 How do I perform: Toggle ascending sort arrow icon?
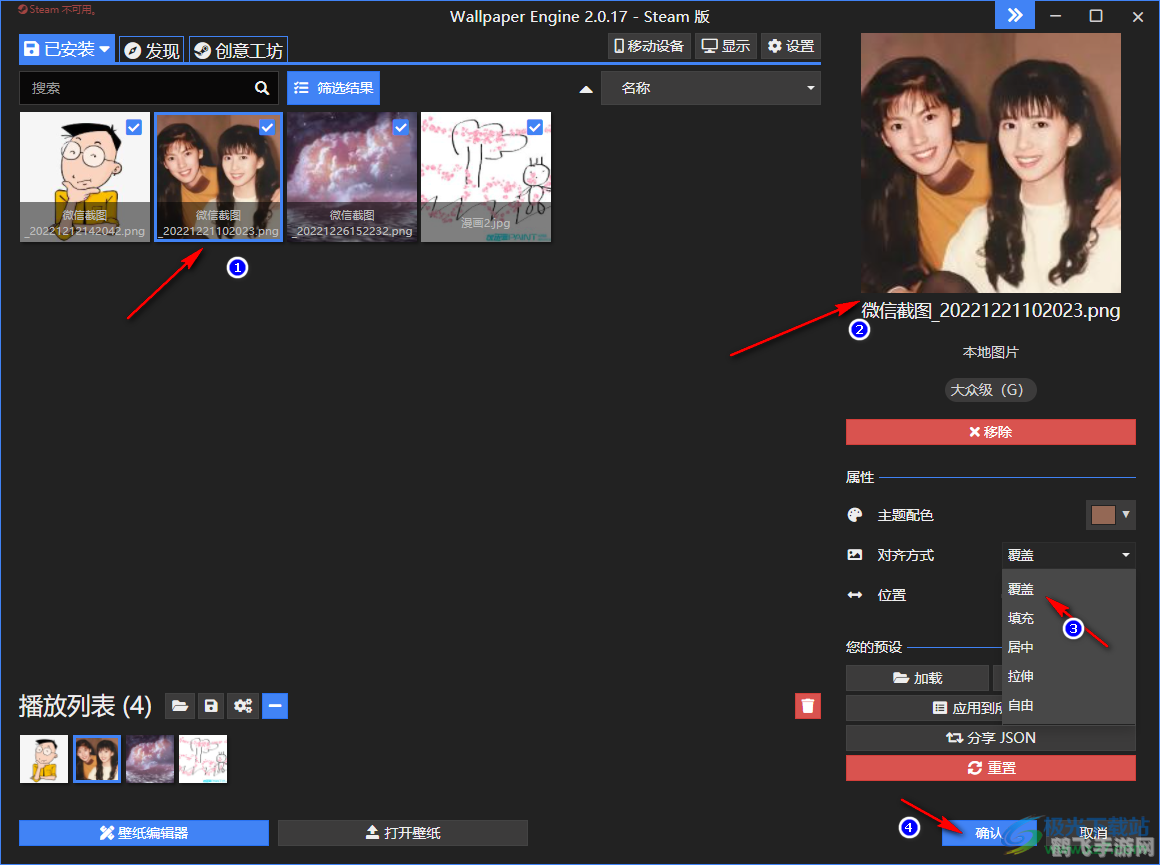[x=586, y=89]
